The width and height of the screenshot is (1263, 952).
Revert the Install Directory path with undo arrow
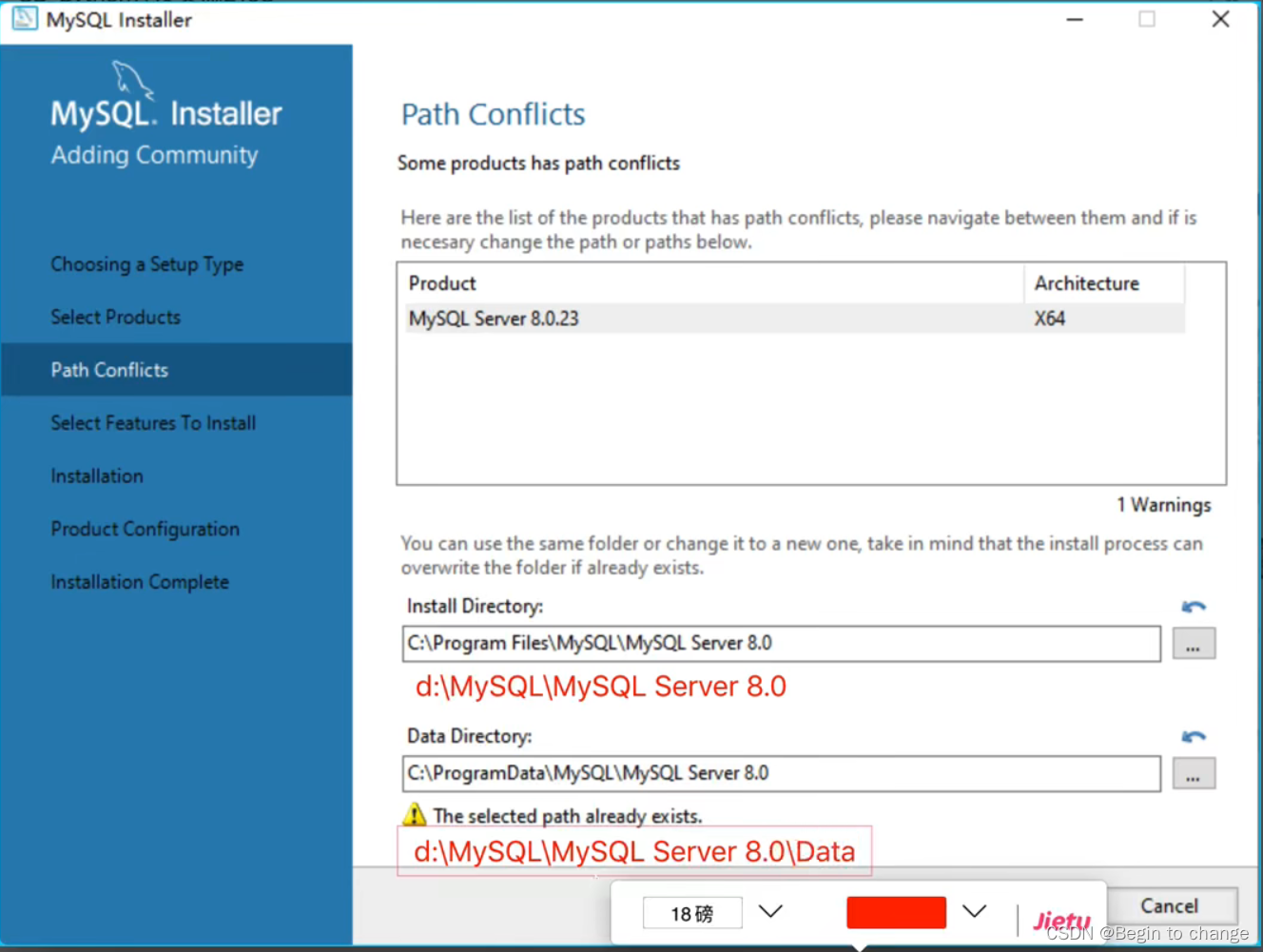point(1194,607)
